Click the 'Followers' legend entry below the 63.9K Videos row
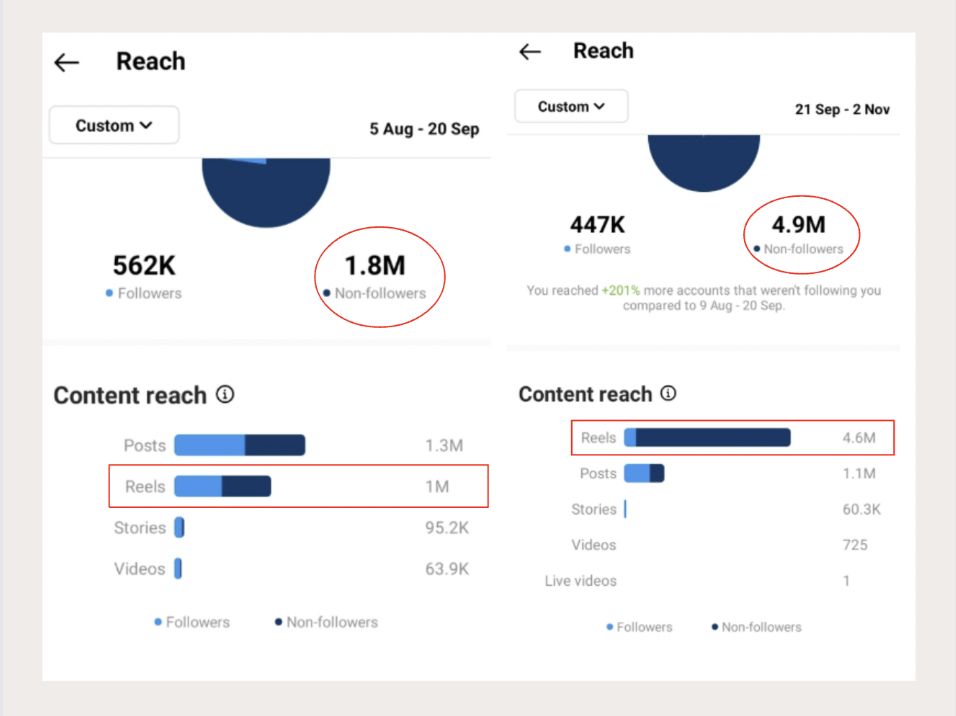956x716 pixels. pyautogui.click(x=192, y=622)
